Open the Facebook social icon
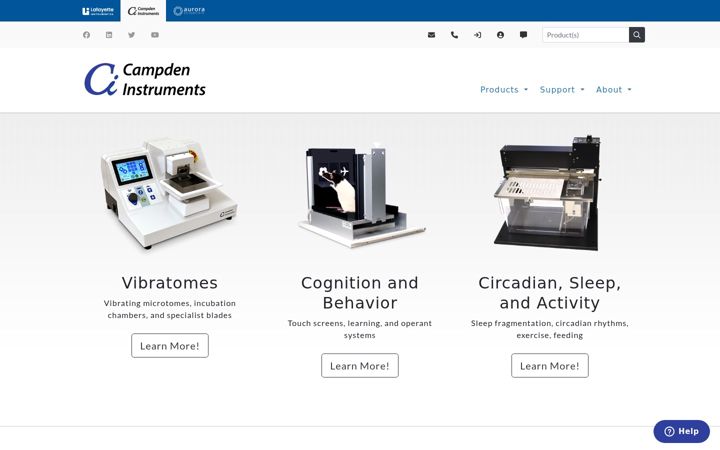 click(x=86, y=35)
